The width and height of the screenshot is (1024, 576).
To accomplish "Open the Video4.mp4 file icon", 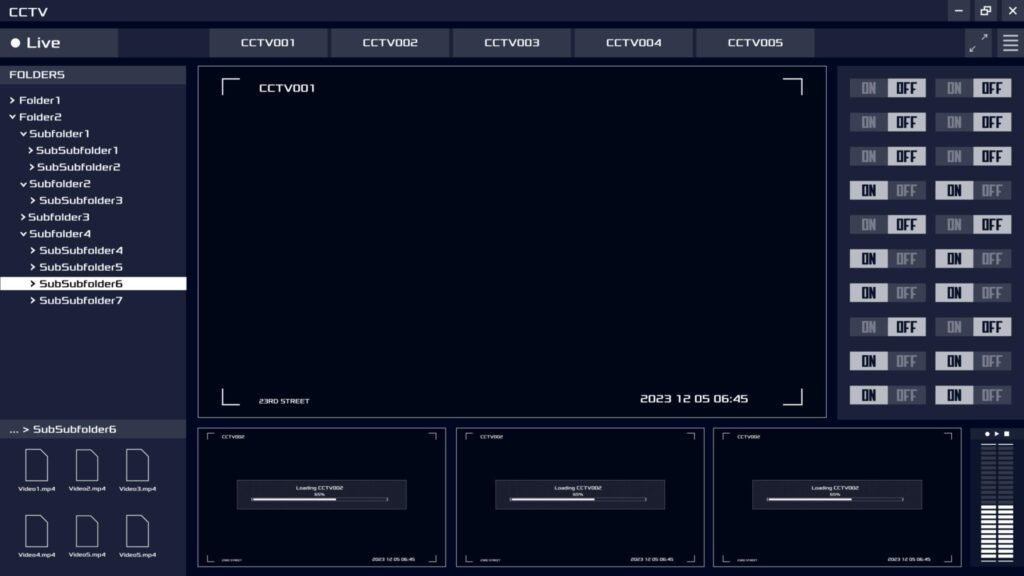I will [x=36, y=532].
